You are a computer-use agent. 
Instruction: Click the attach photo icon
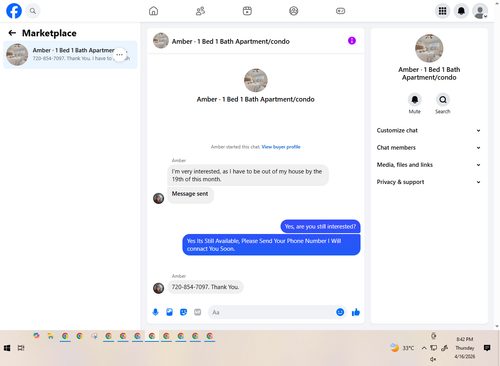169,312
